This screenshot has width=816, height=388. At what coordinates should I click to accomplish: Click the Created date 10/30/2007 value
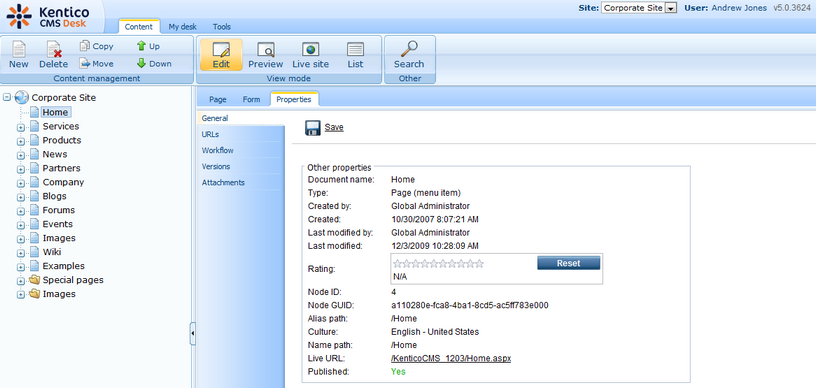pyautogui.click(x=435, y=219)
